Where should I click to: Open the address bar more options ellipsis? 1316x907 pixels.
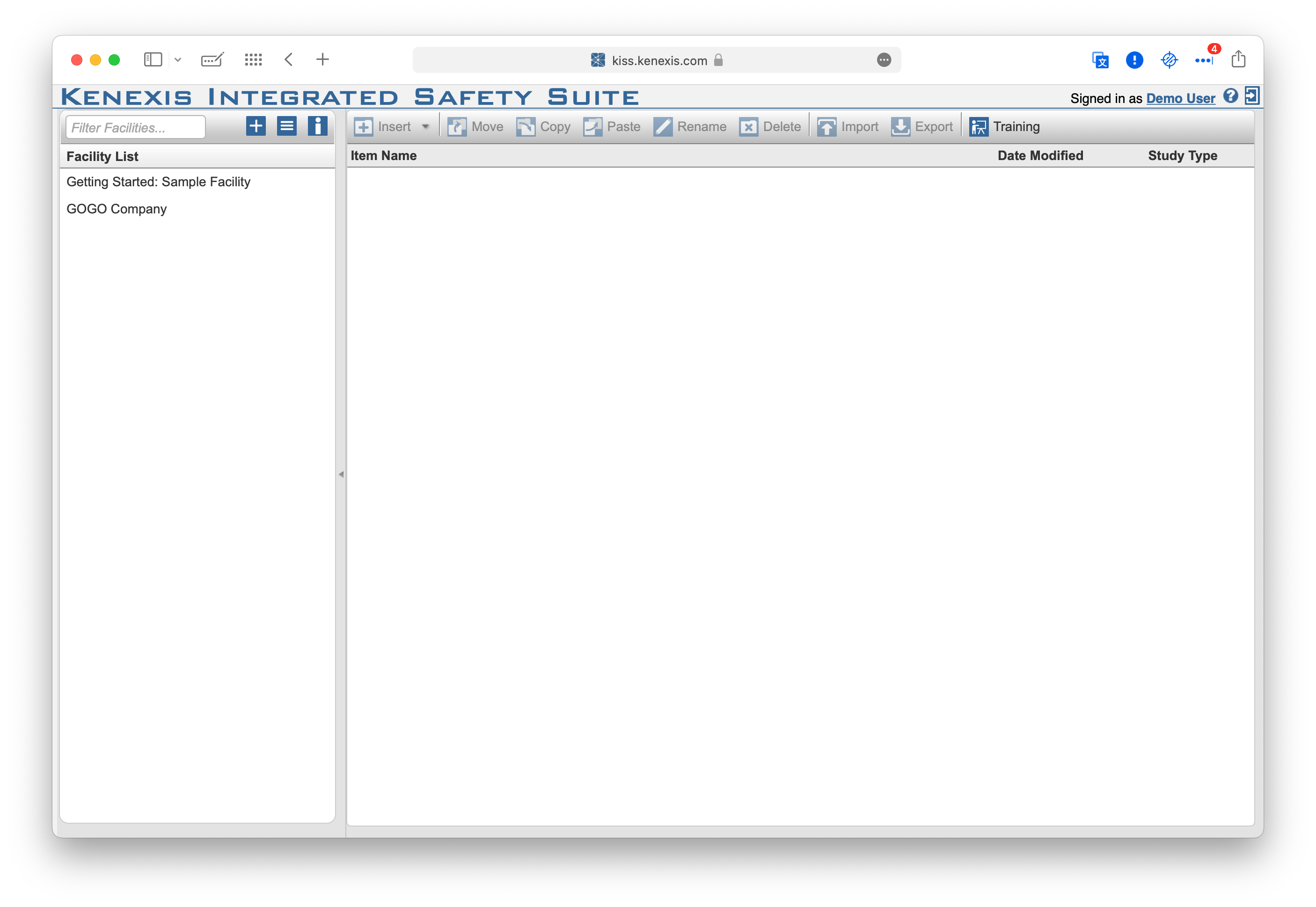point(884,60)
